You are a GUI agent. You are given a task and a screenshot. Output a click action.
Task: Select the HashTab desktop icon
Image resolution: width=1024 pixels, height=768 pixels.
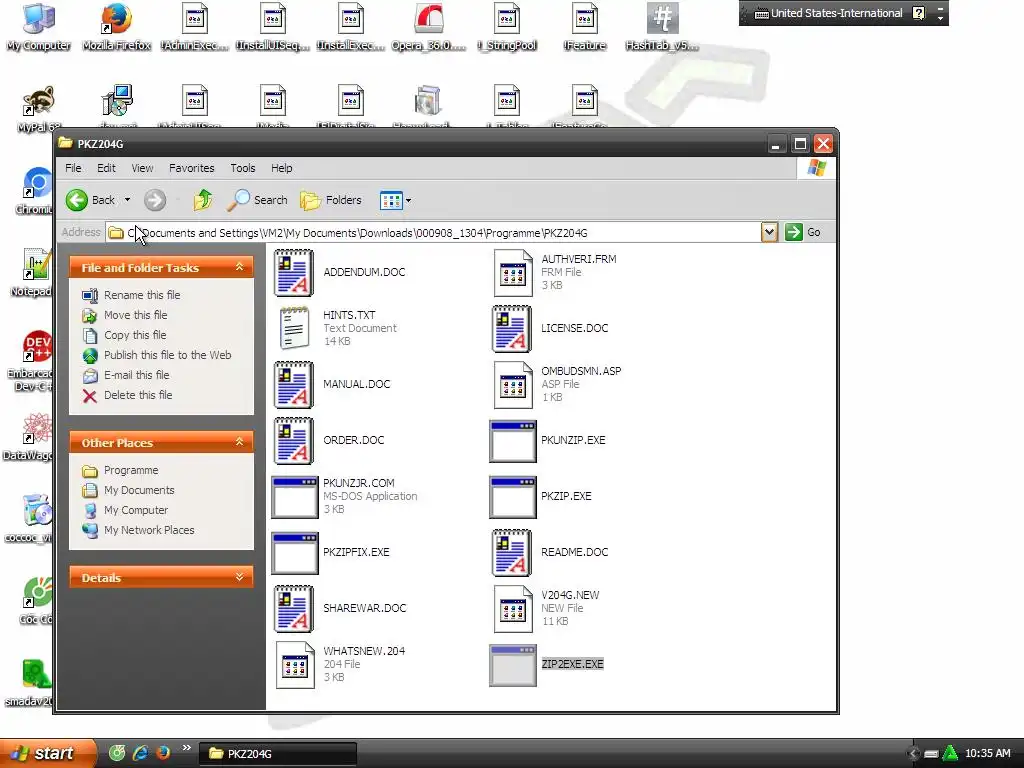(x=662, y=27)
